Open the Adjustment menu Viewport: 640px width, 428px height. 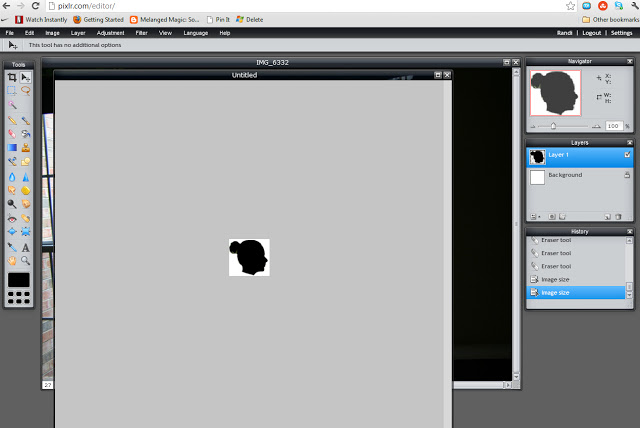tap(110, 33)
